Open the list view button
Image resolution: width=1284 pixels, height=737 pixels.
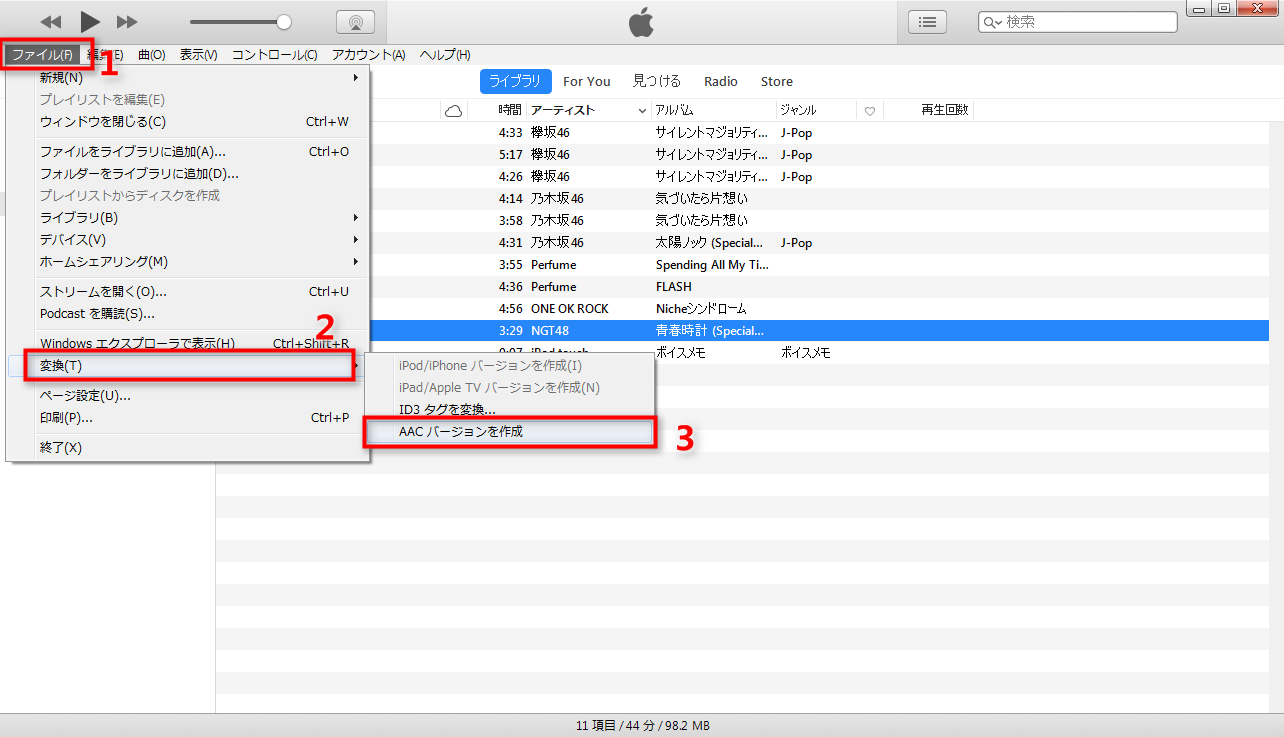pos(928,22)
